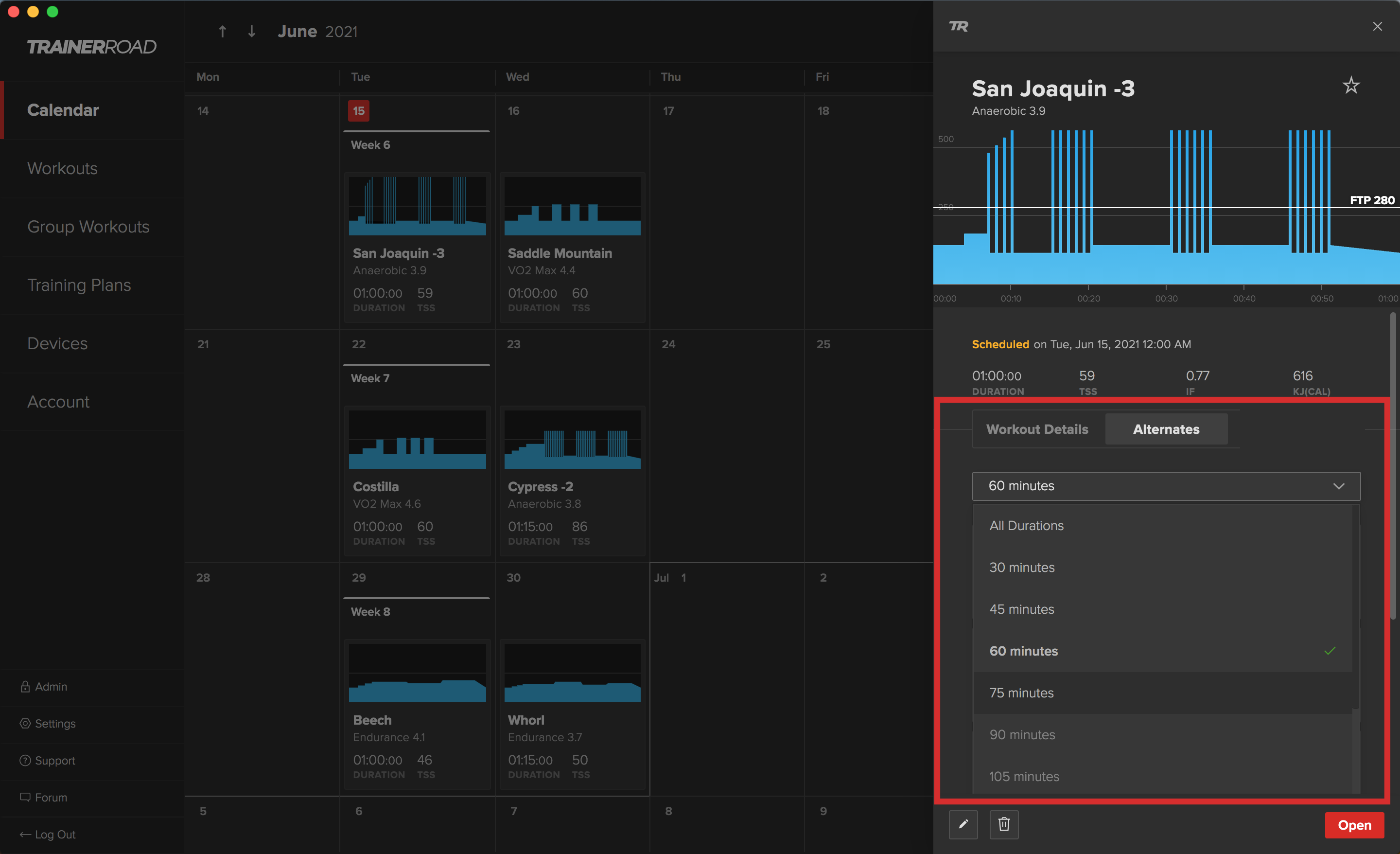
Task: Close the workout detail panel
Action: (1377, 26)
